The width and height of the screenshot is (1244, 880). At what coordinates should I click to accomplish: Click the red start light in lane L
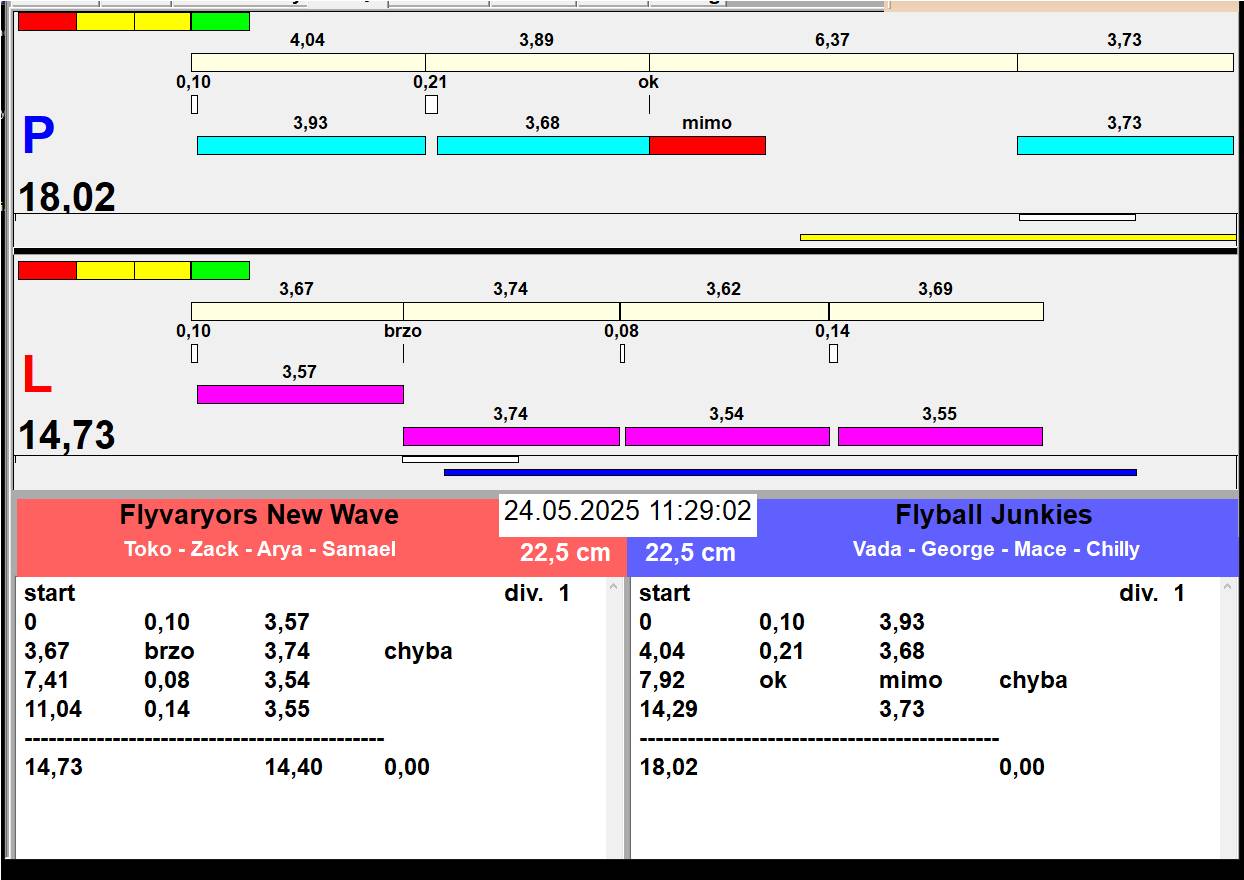point(47,270)
